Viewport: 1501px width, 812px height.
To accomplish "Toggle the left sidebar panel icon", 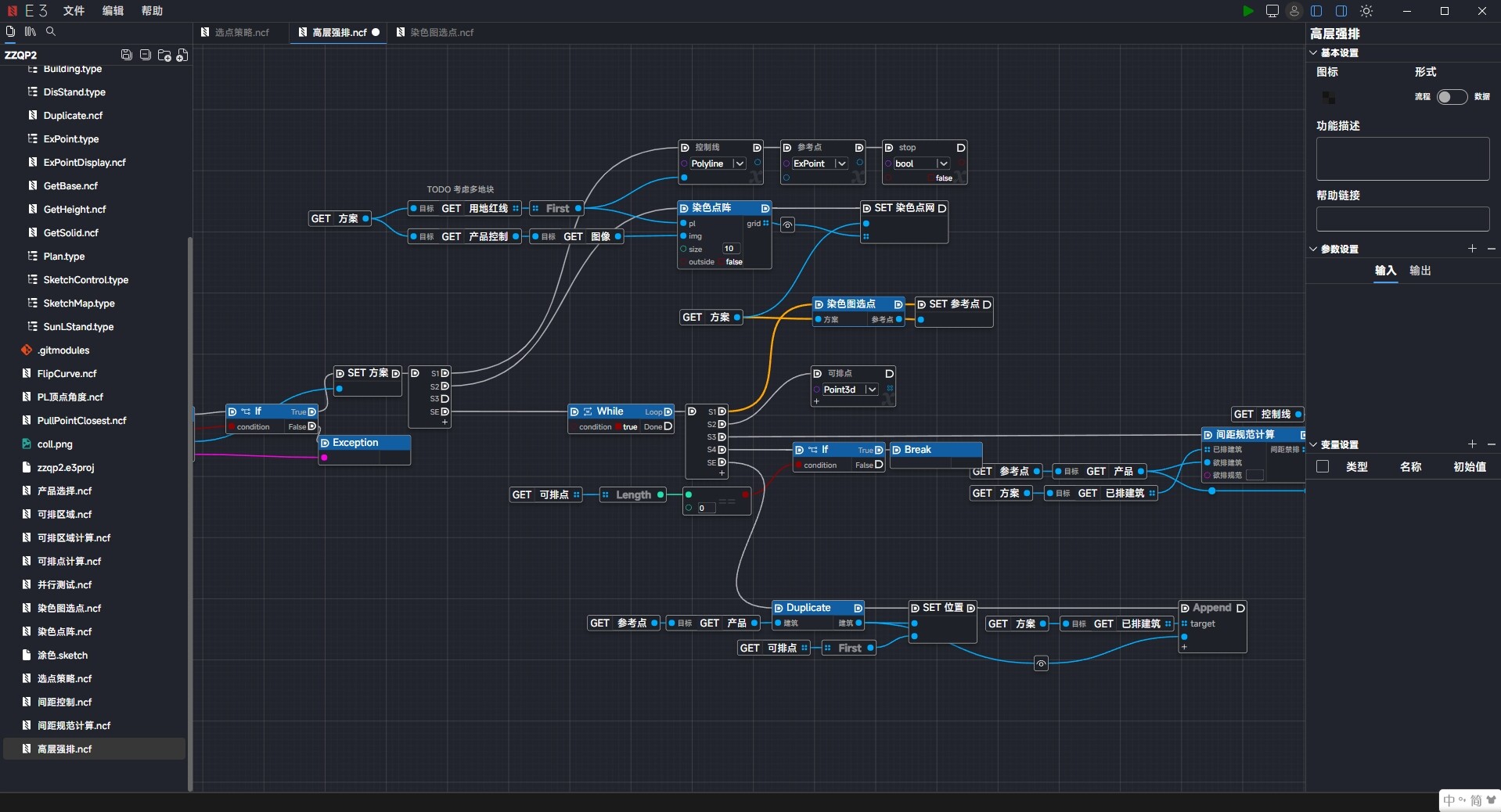I will (1317, 11).
